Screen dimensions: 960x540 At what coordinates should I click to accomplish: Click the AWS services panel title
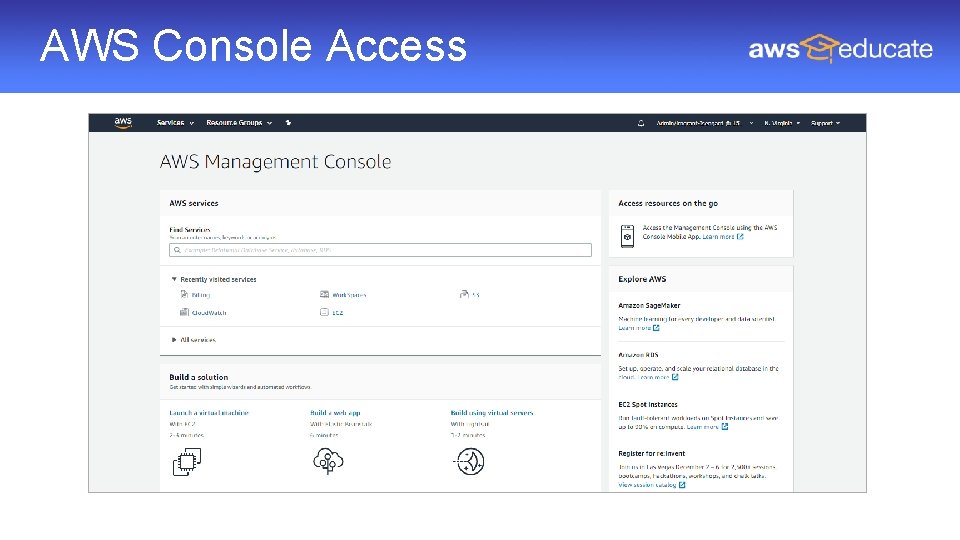click(x=193, y=203)
